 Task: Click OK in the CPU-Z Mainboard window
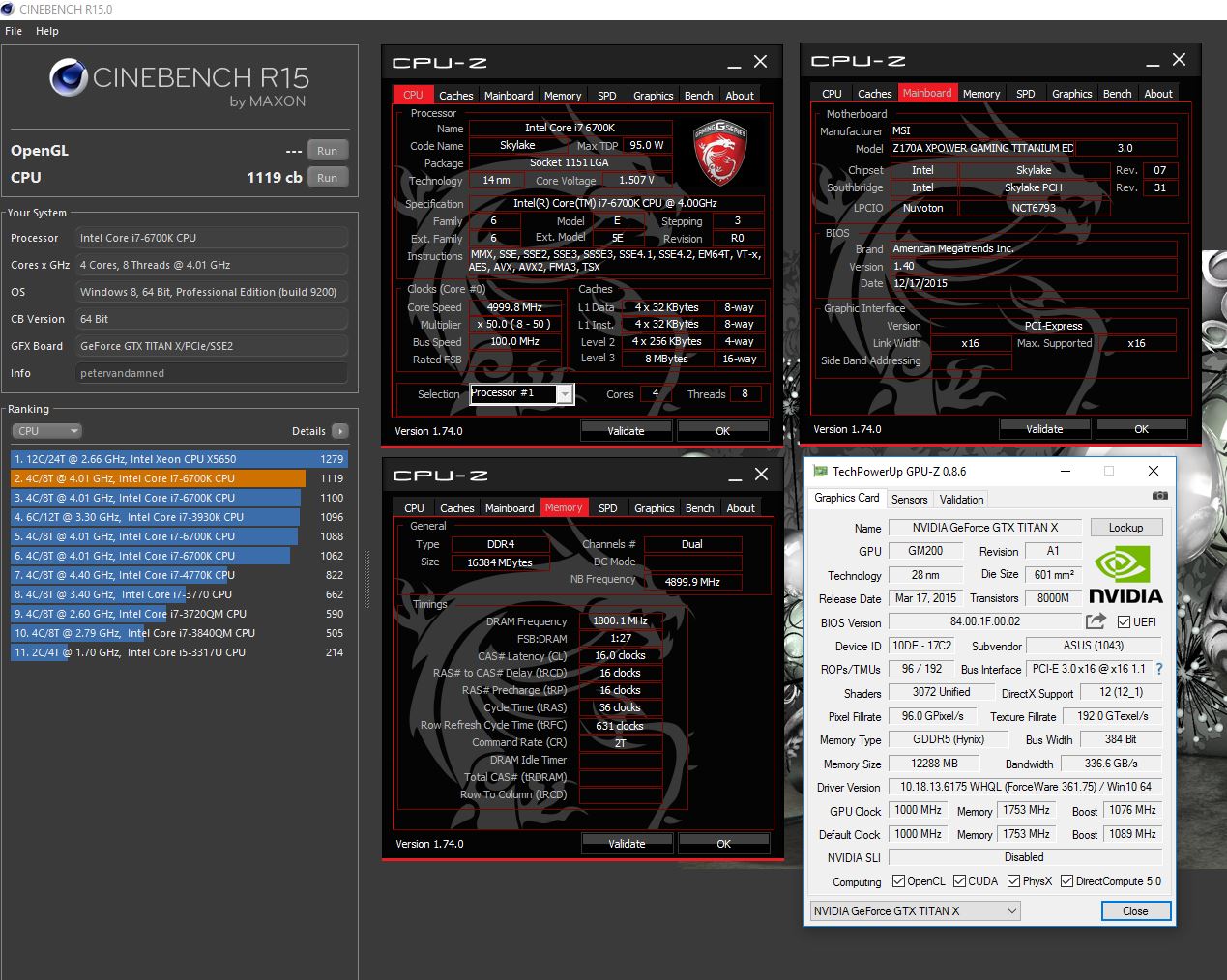[x=1141, y=429]
